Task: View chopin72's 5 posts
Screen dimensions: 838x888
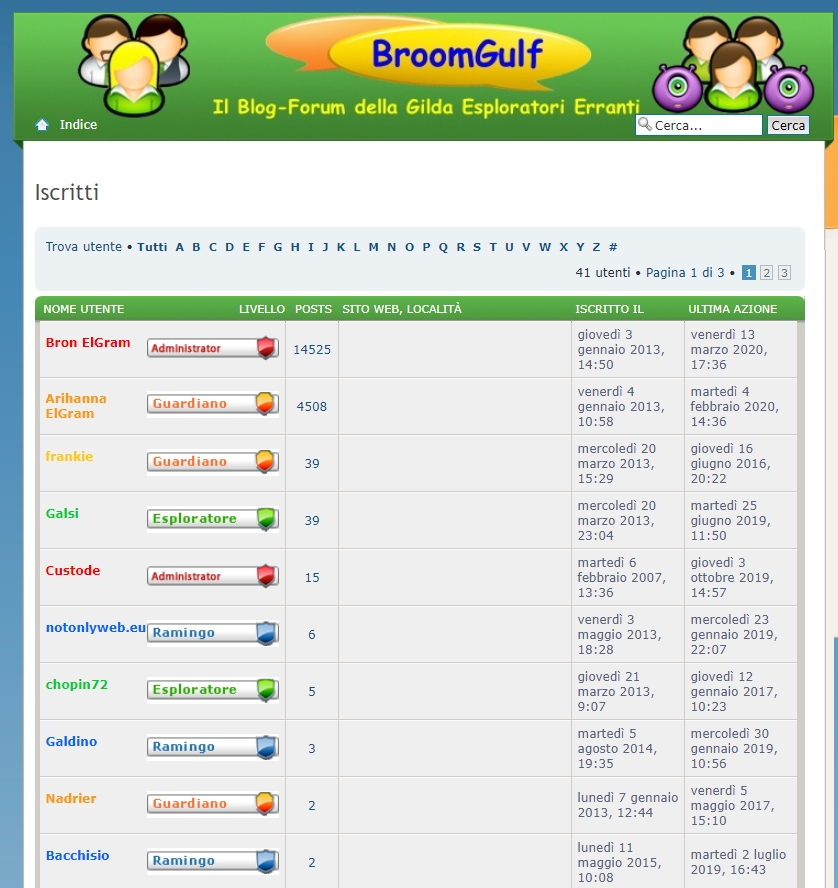Action: click(312, 691)
